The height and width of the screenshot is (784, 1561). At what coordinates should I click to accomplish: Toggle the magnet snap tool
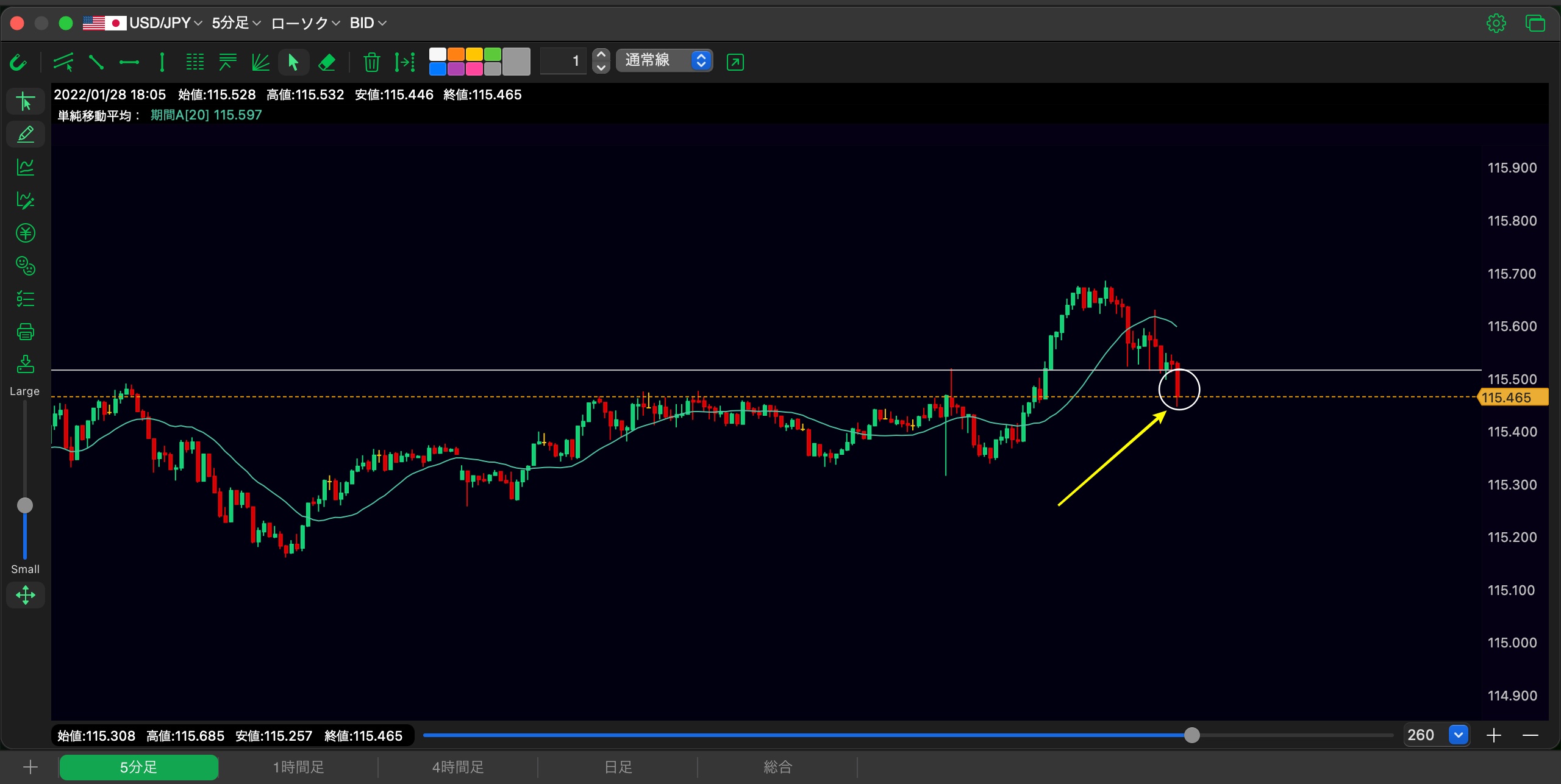point(18,62)
